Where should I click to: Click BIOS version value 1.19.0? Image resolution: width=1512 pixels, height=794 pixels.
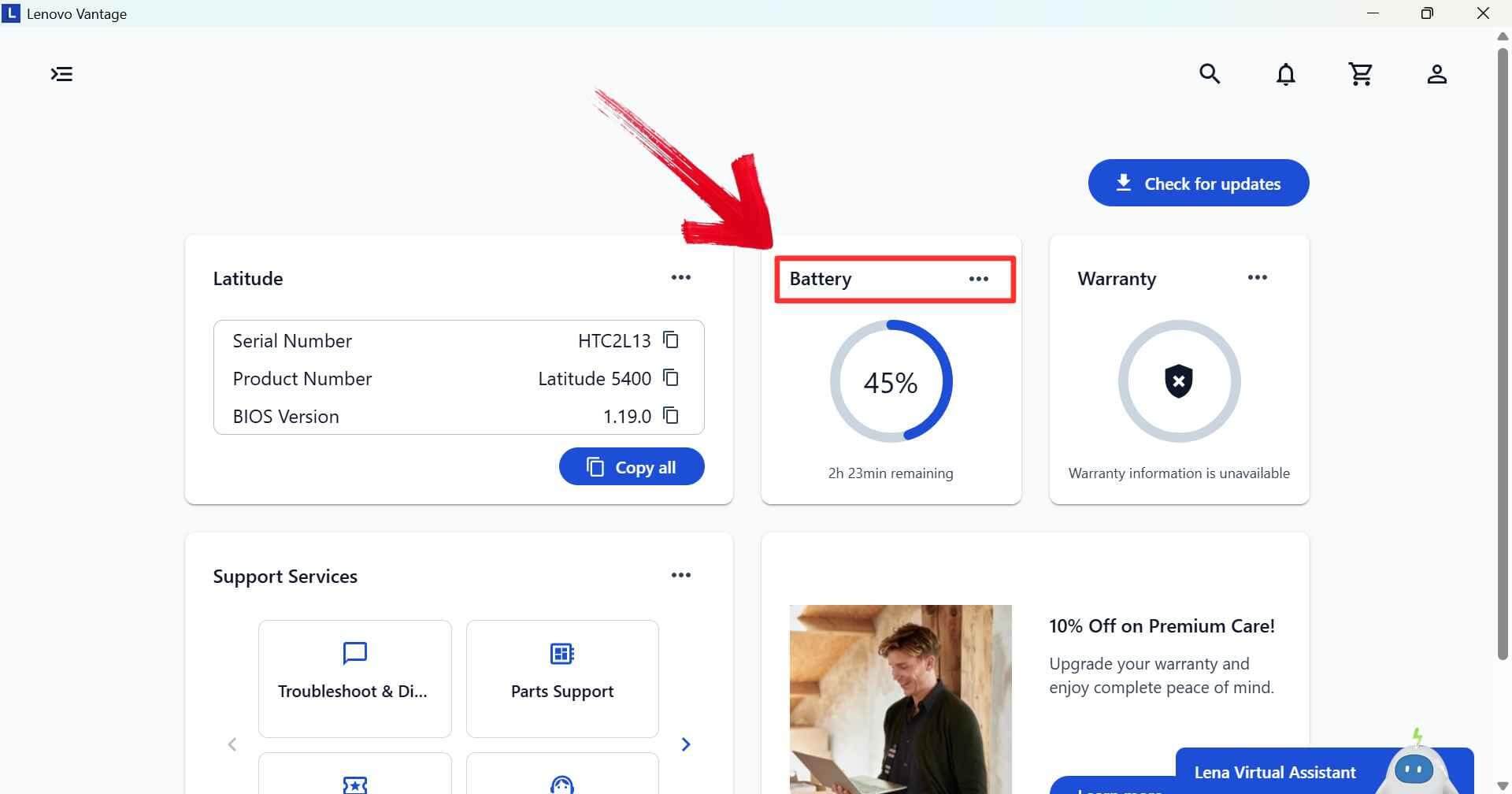(627, 417)
